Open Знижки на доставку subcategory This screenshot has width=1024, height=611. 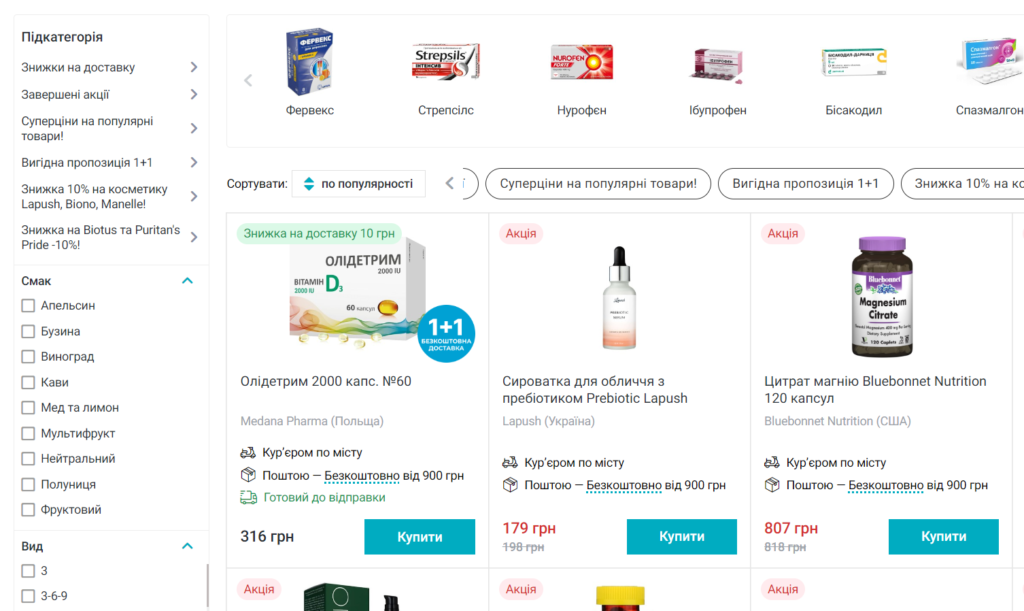tap(110, 68)
